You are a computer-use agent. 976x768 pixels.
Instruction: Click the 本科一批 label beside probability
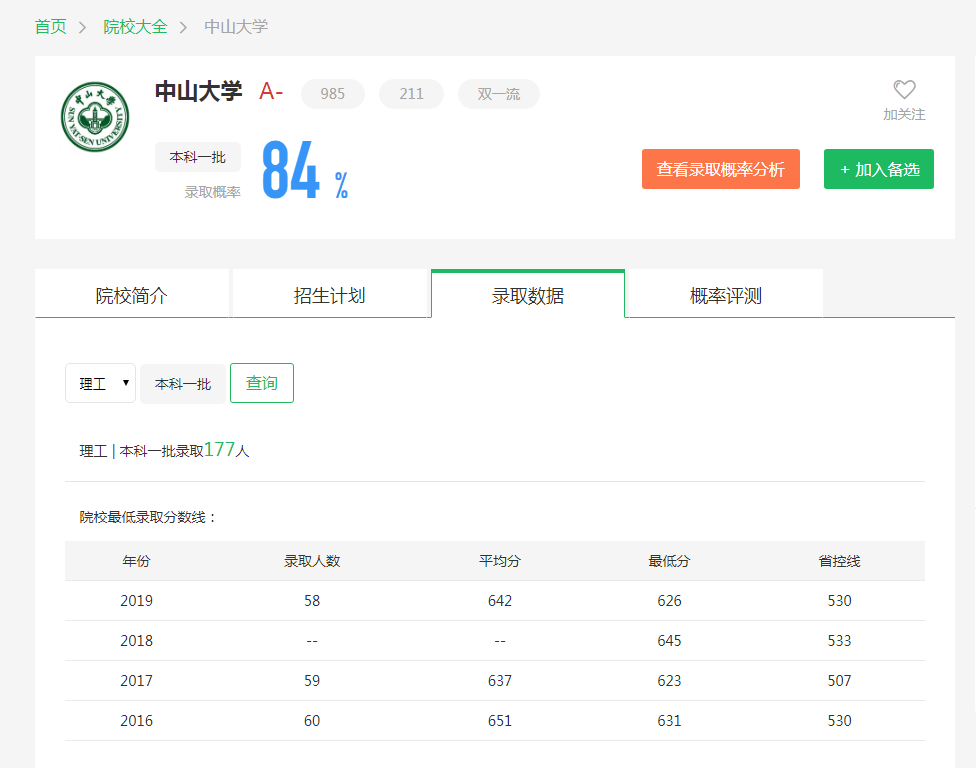tap(198, 157)
